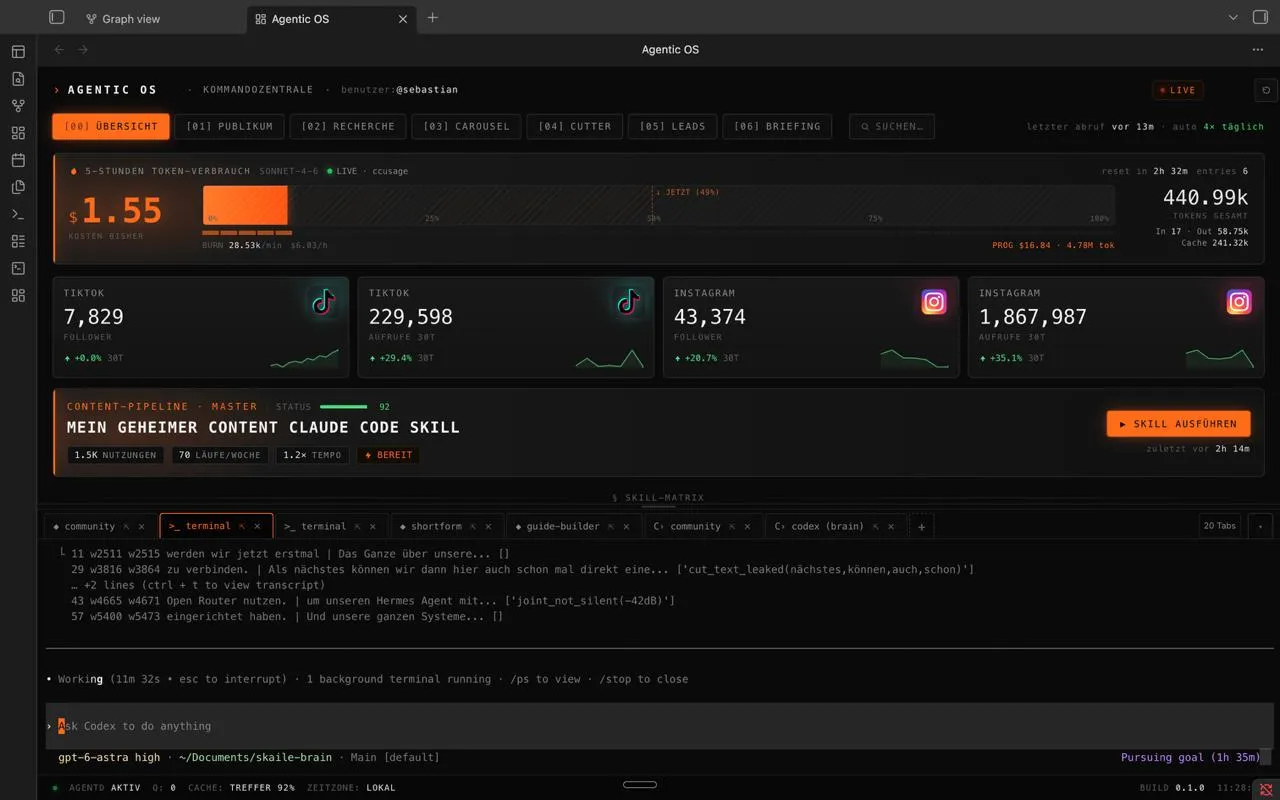Open the command prompt icon in the ribbon
Screen dimensions: 1280x800
tap(18, 214)
